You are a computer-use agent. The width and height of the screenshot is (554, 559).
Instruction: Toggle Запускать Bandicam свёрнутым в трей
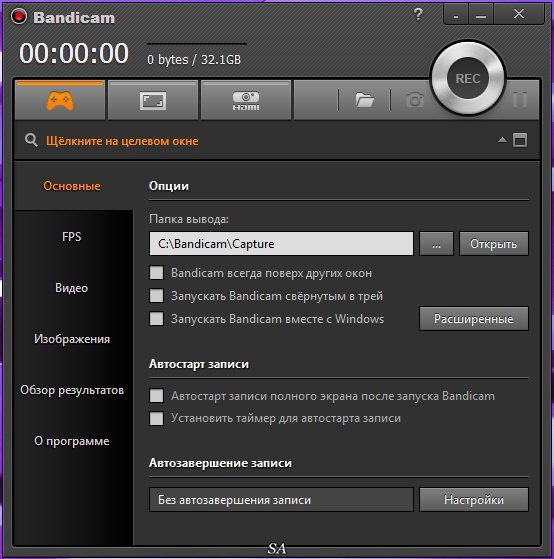point(156,296)
